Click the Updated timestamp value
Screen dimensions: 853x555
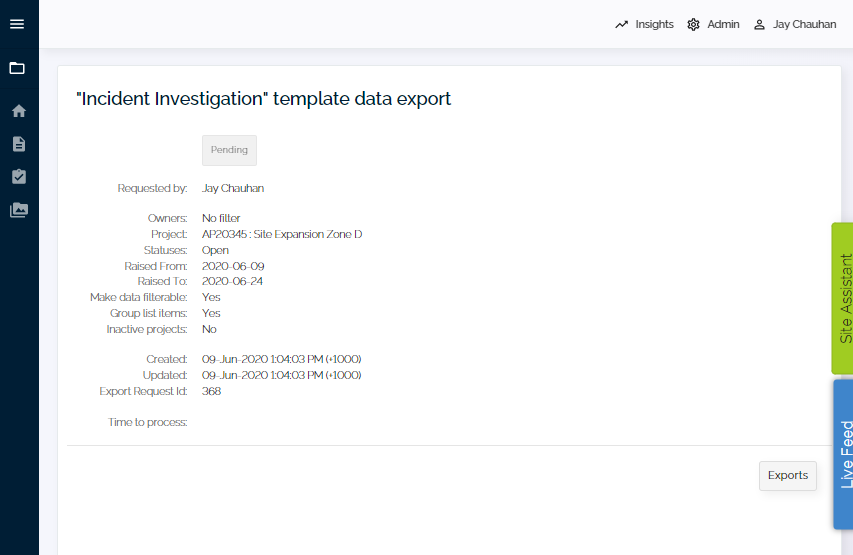(282, 375)
